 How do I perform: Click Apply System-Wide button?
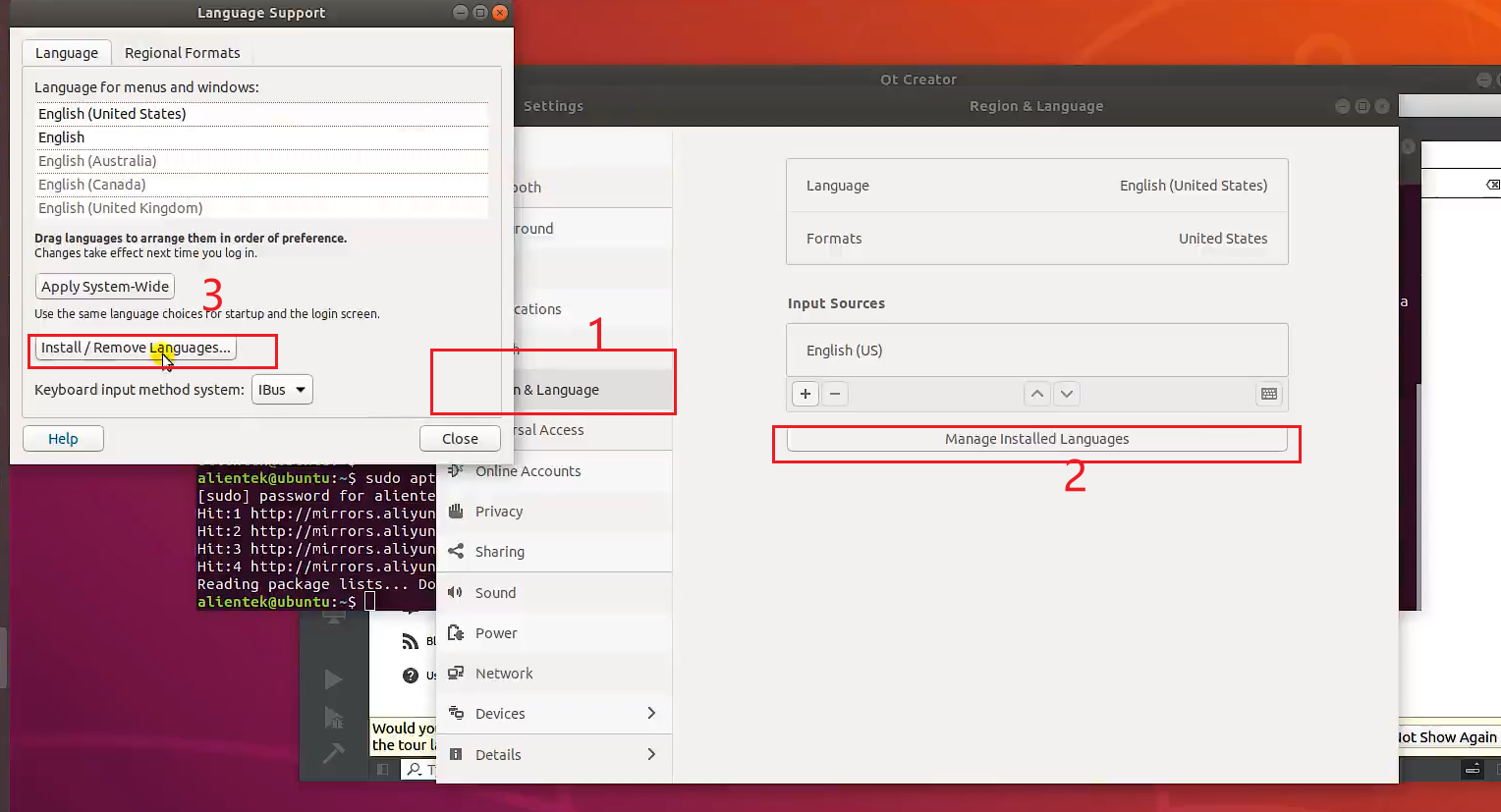pos(105,287)
